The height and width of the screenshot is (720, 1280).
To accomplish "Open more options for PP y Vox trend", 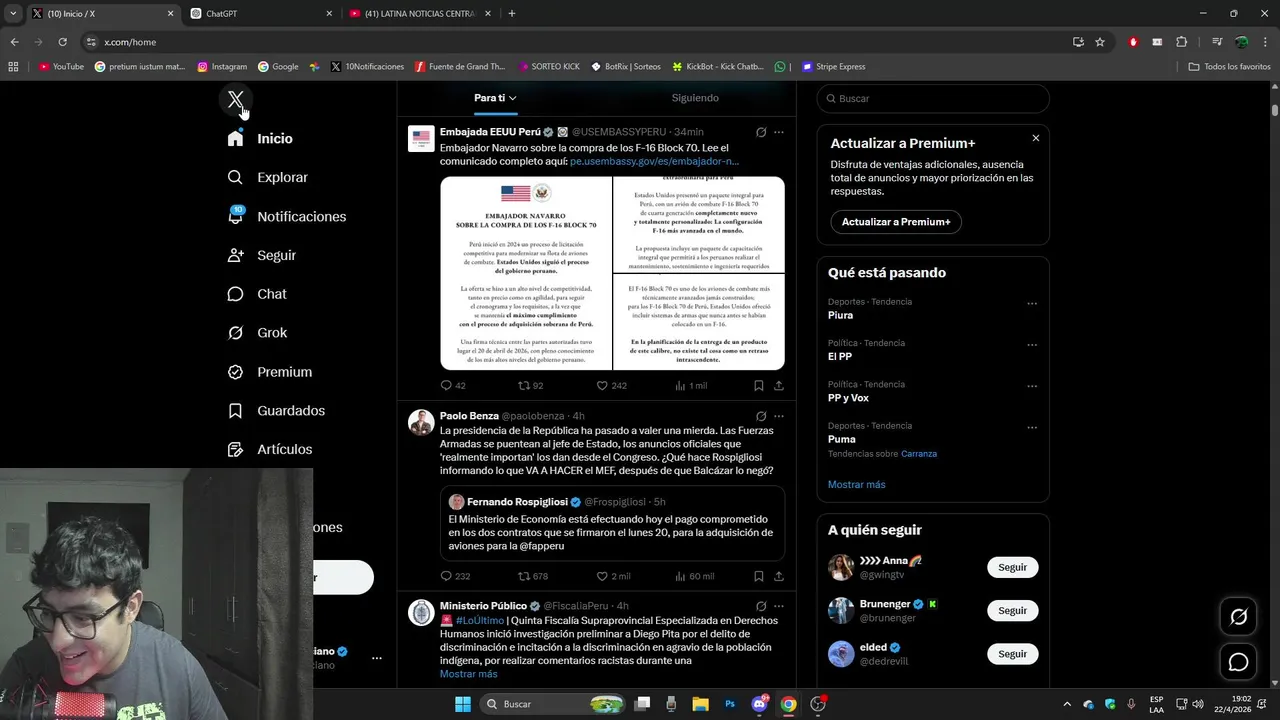I will click(x=1032, y=386).
